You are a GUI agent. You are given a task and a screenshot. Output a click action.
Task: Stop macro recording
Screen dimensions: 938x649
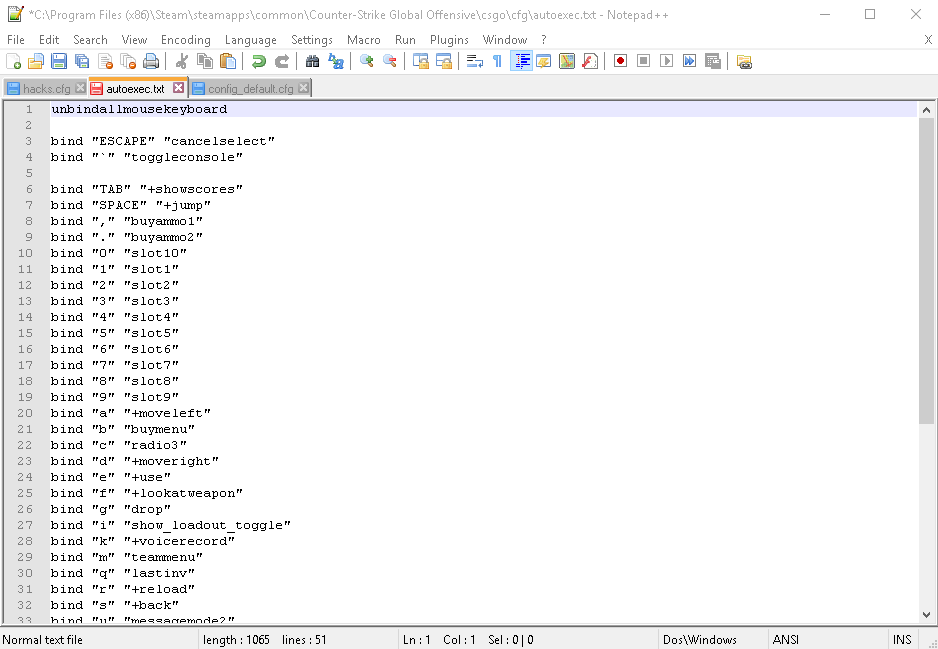click(643, 61)
